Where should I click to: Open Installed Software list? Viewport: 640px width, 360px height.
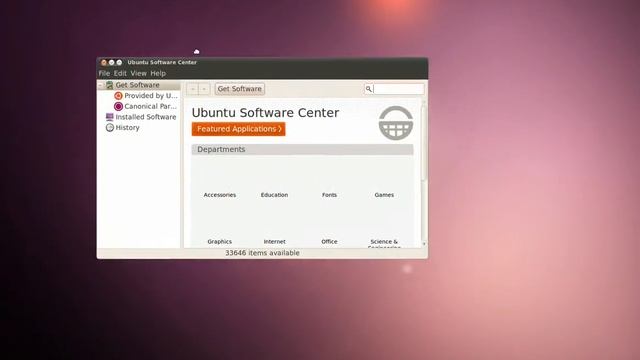point(146,117)
